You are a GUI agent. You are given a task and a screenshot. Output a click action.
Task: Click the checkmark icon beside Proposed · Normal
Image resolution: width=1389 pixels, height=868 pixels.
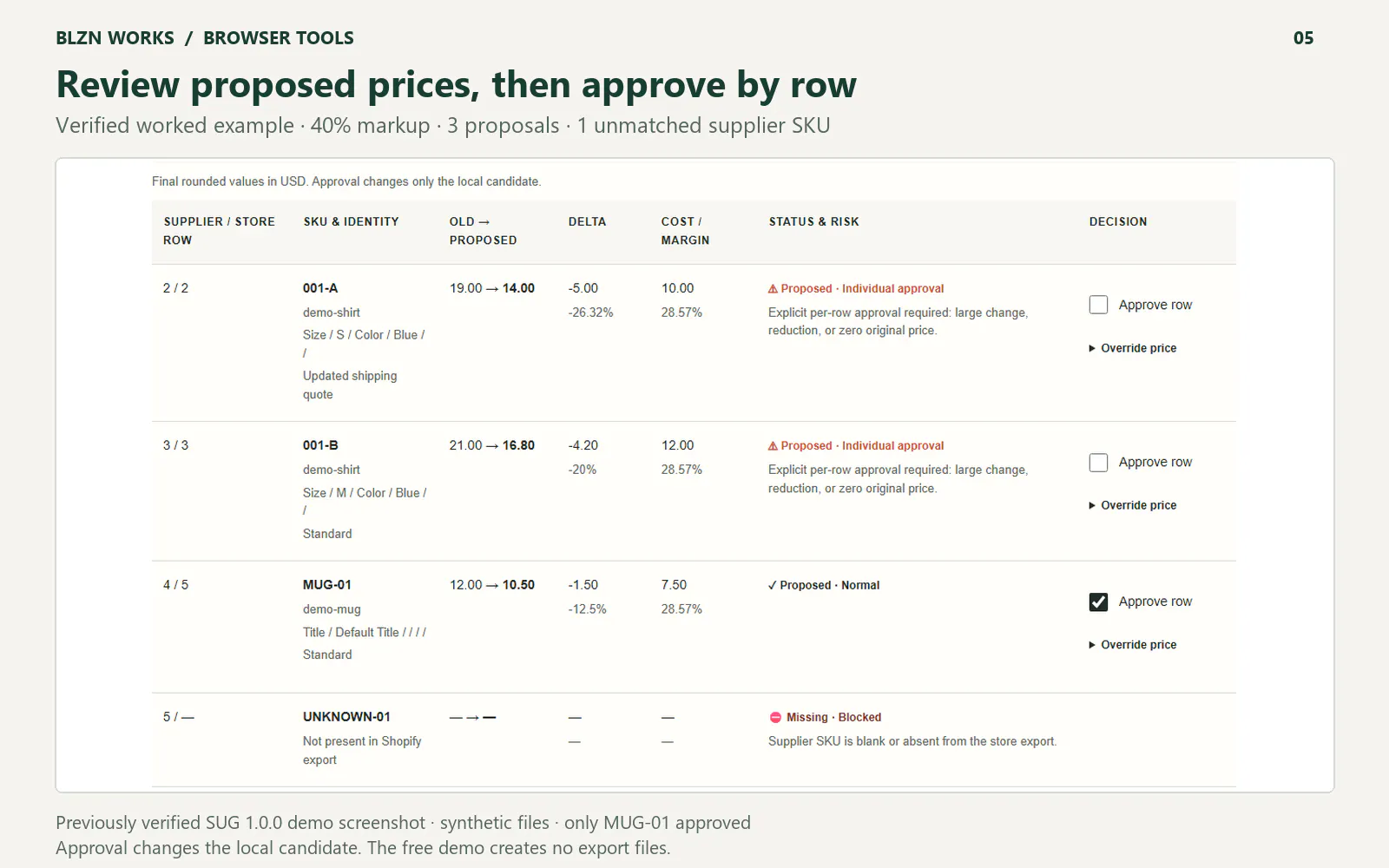[772, 586]
